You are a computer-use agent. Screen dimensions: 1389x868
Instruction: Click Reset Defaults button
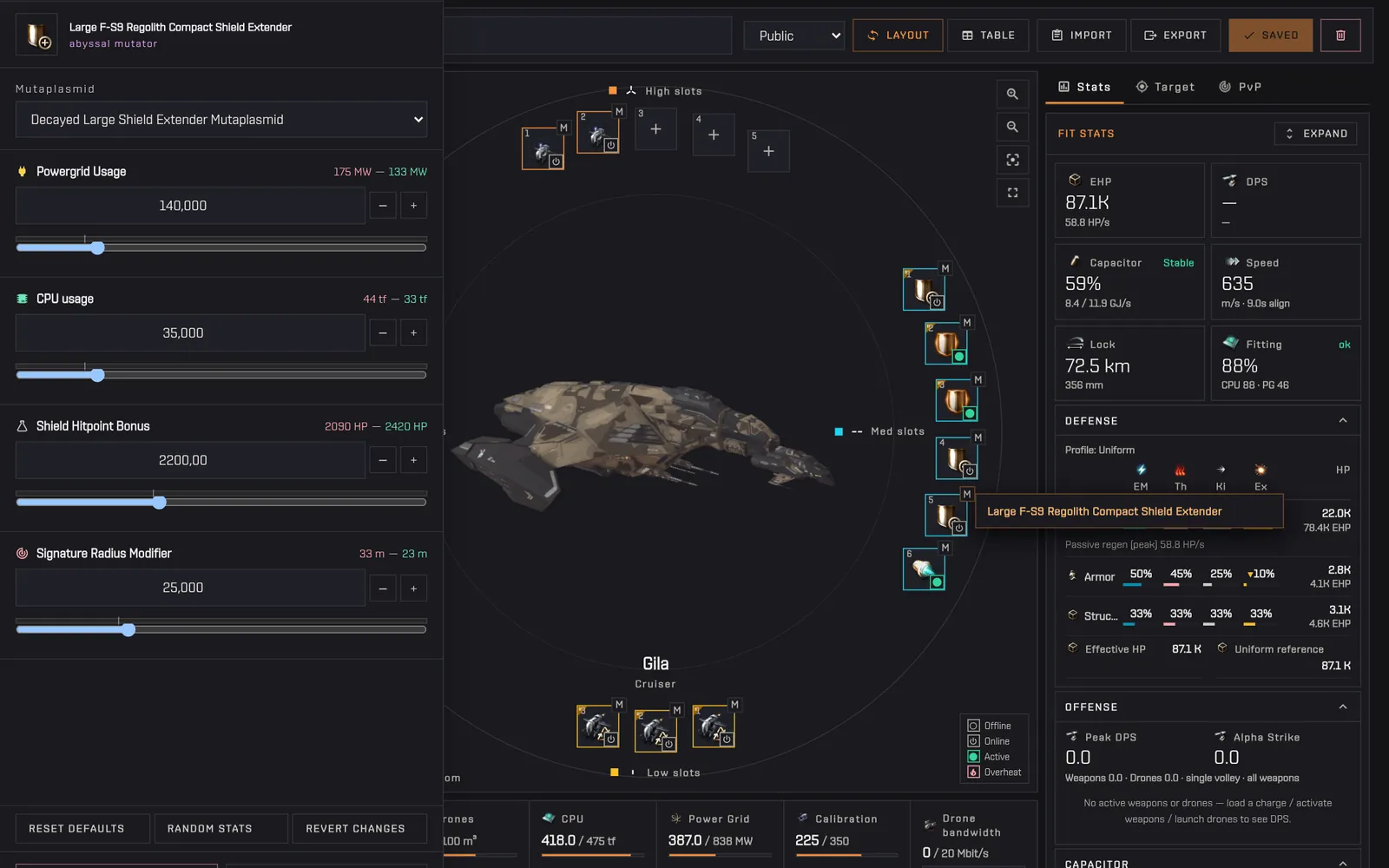[82, 829]
